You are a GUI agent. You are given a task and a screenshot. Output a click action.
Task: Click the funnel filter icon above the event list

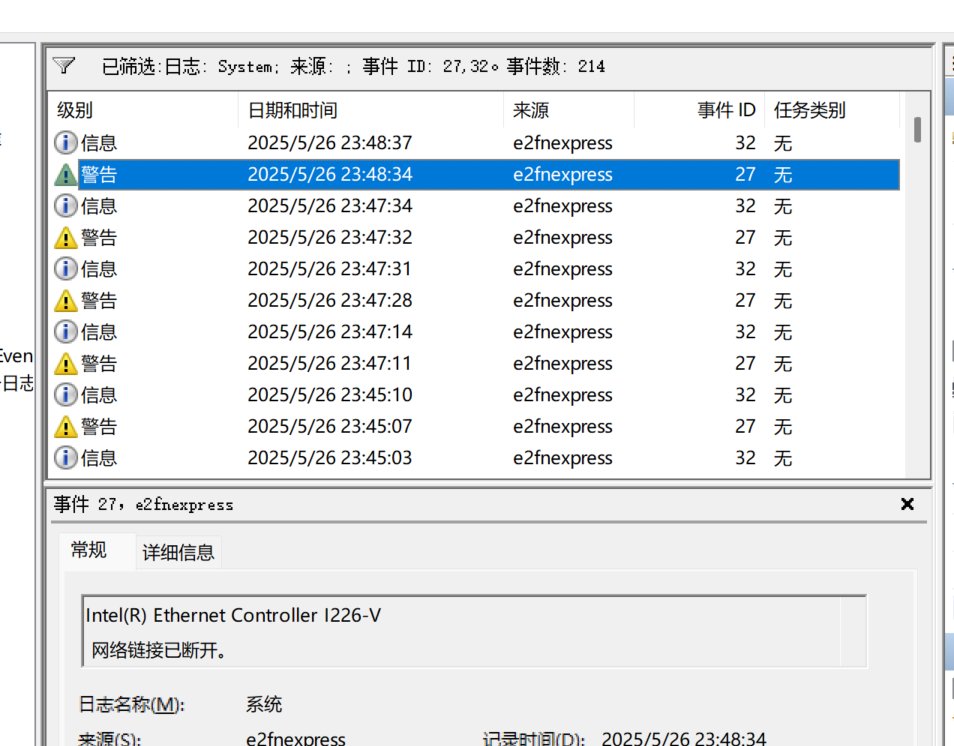point(63,65)
